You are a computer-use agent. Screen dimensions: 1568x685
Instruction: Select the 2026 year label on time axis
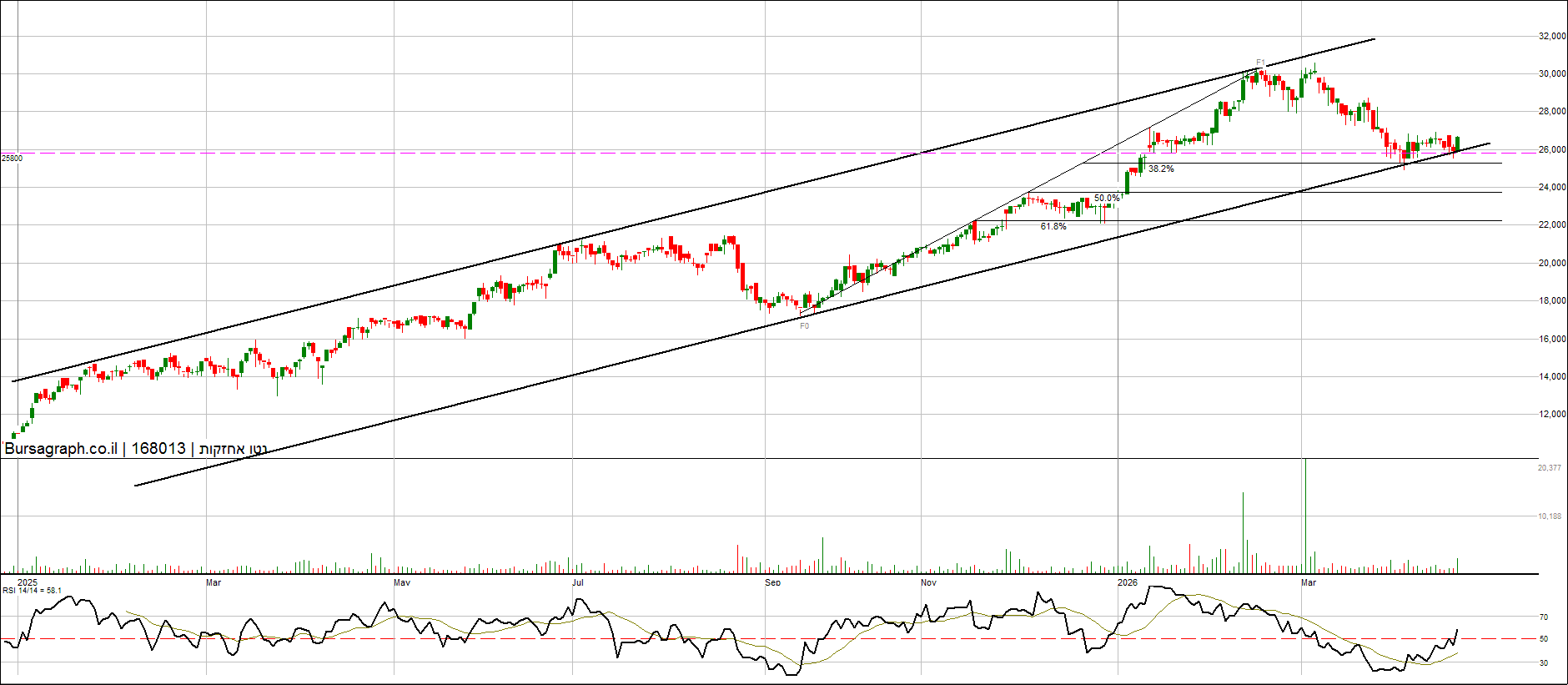1127,582
